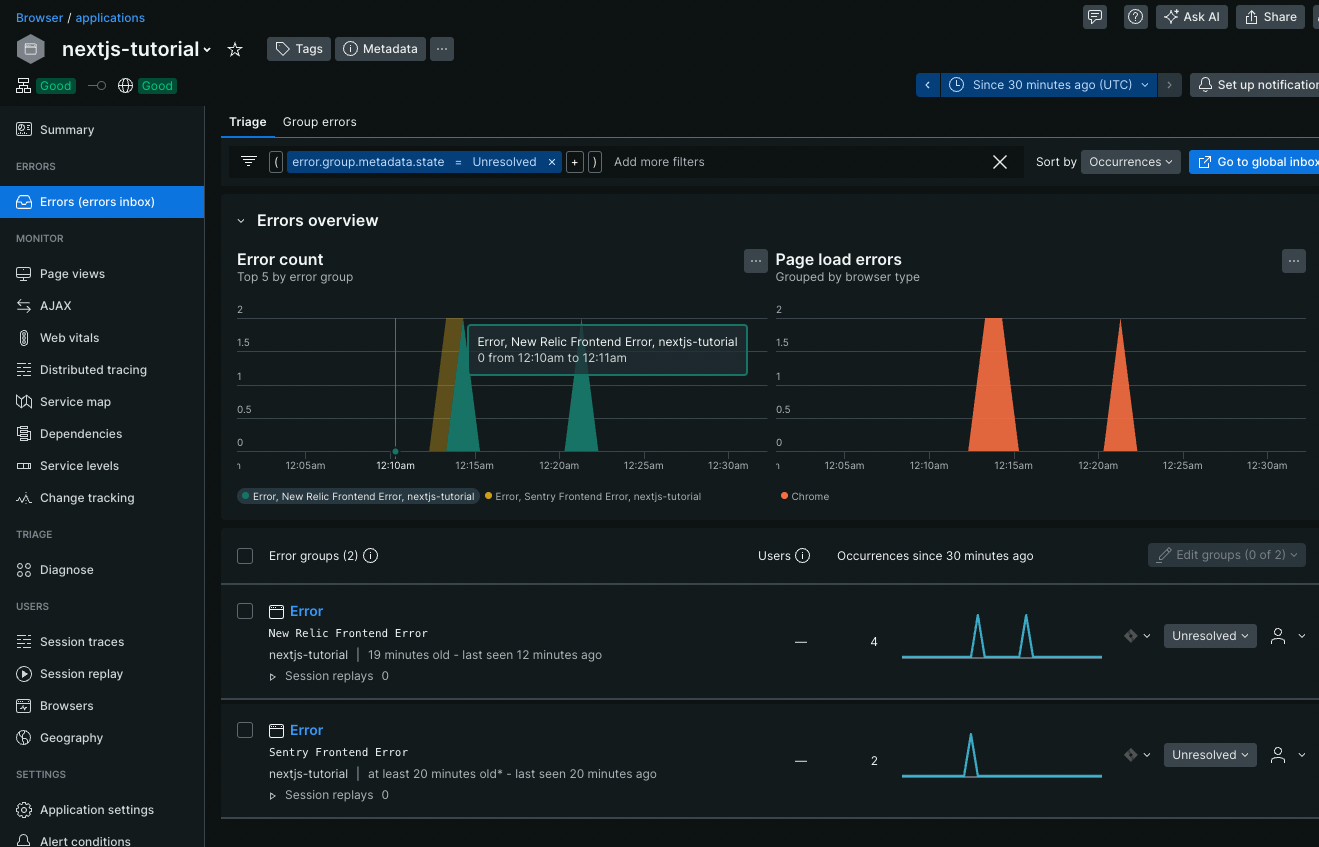Open Sort by Occurrences dropdown
This screenshot has height=847, width=1319.
[x=1131, y=162]
